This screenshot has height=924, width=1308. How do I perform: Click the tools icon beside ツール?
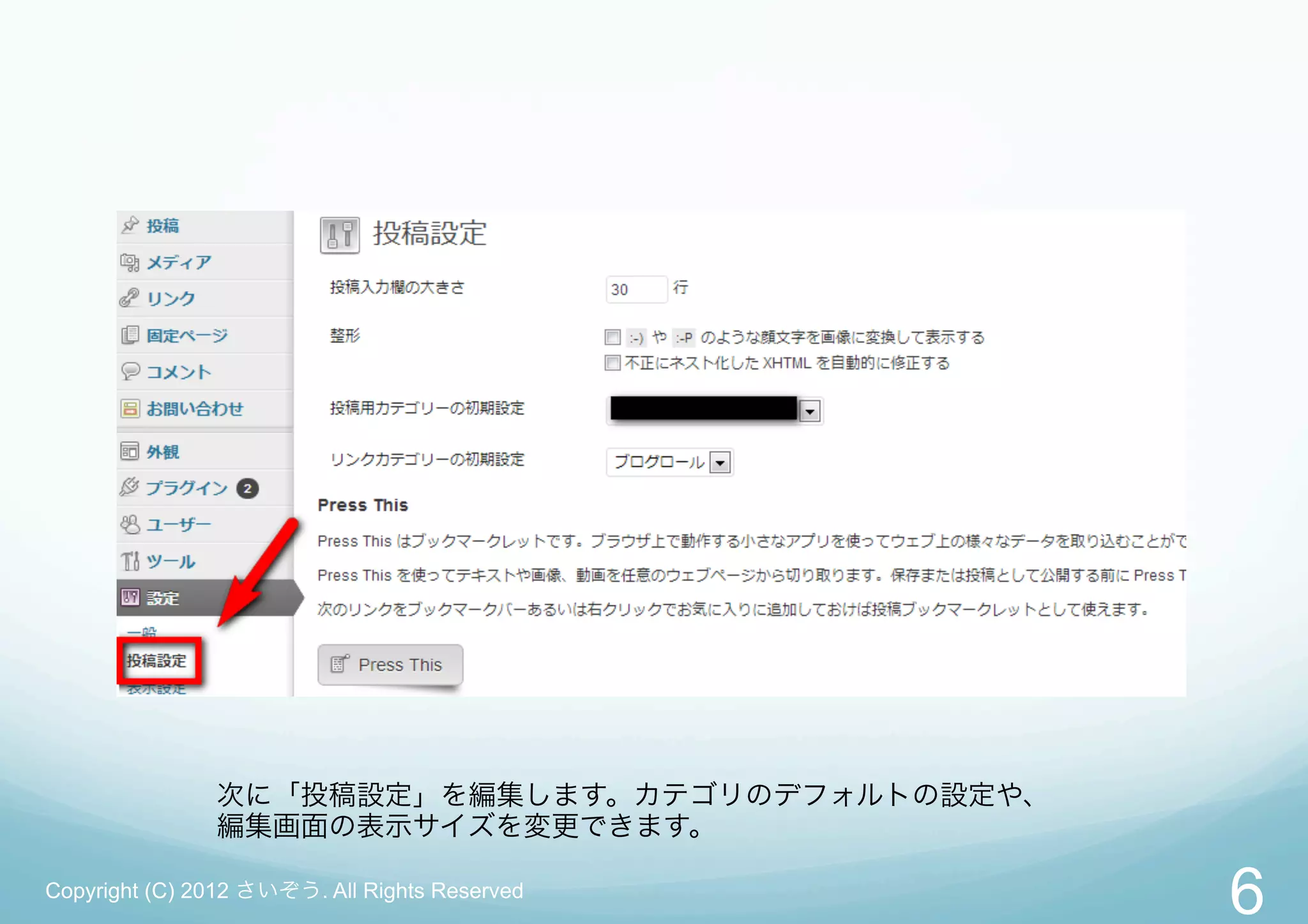pos(130,561)
